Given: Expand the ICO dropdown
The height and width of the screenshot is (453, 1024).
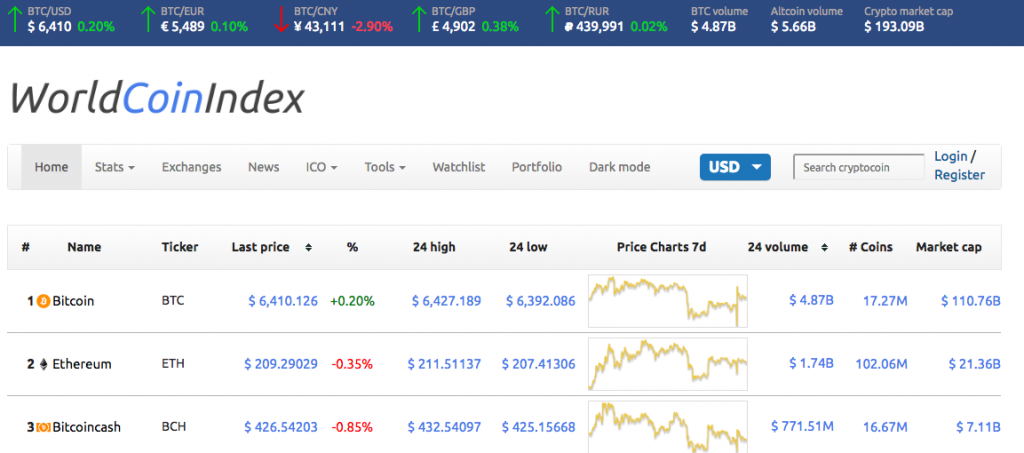Looking at the screenshot, I should pos(321,167).
